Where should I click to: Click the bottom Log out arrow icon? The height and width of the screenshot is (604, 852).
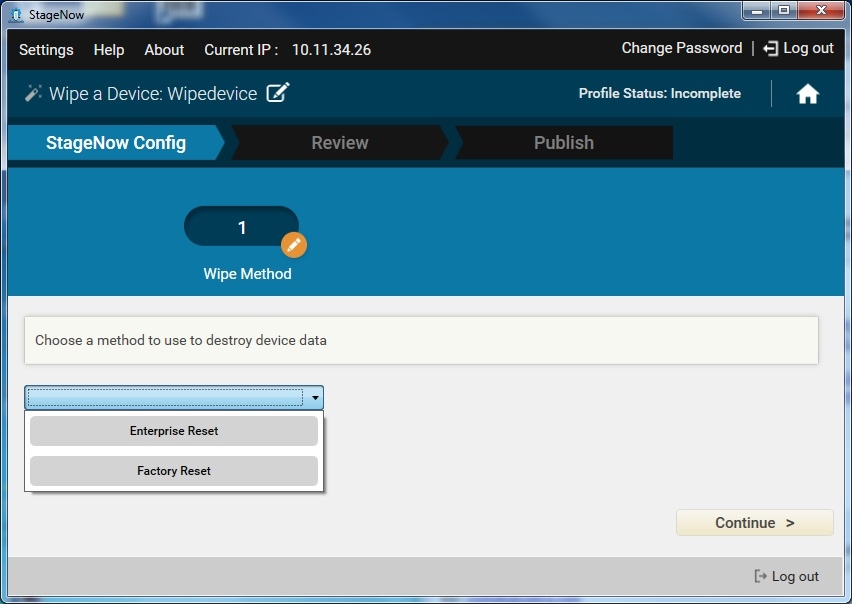pyautogui.click(x=760, y=576)
